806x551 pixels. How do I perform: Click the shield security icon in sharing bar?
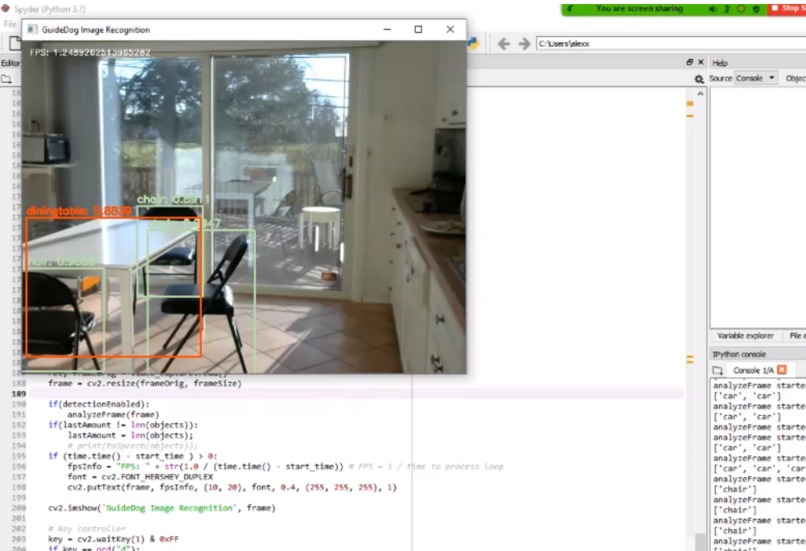756,9
